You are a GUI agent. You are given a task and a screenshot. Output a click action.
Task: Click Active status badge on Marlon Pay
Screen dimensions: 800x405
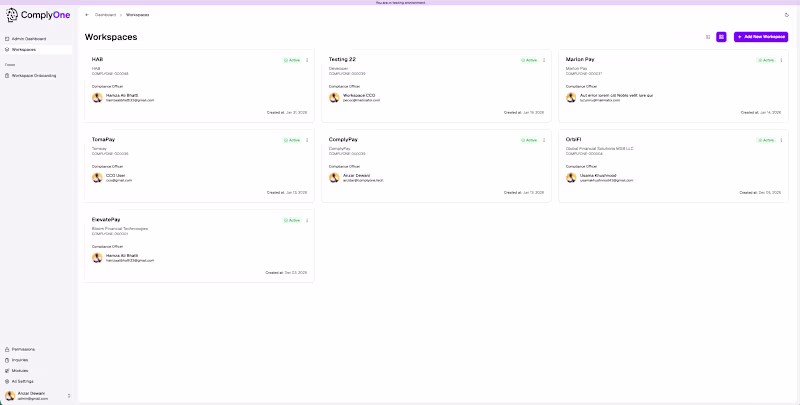pos(766,60)
